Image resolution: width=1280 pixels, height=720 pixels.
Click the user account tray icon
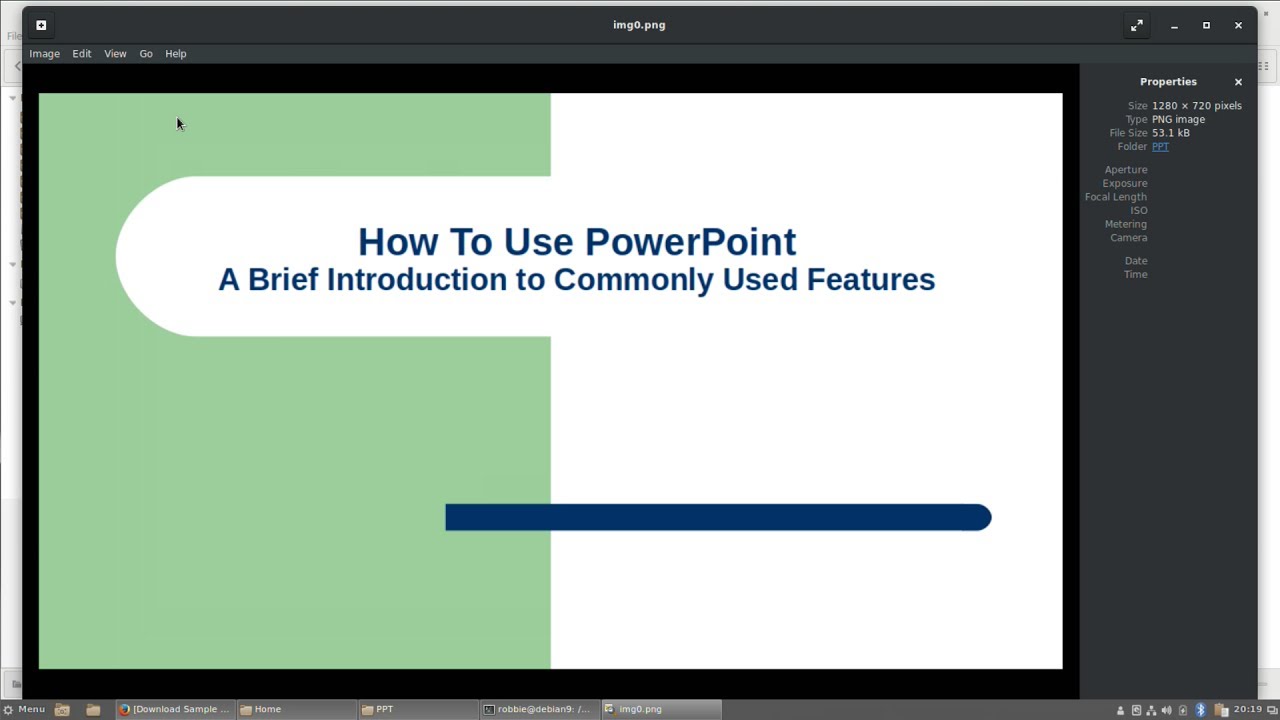point(1120,710)
